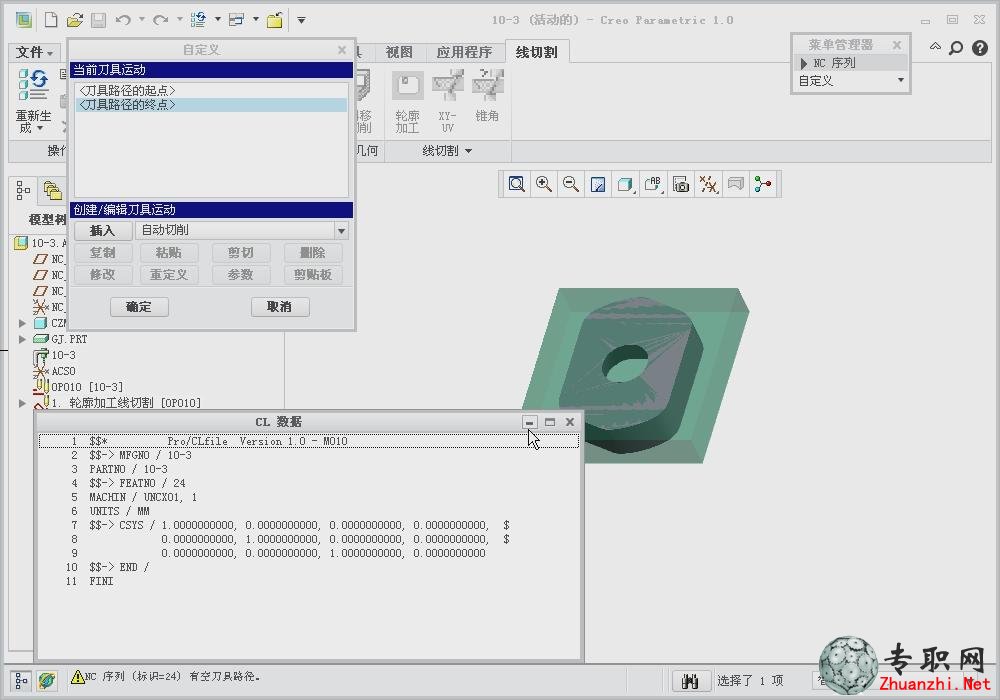Open a file with folder icon
Viewport: 1000px width, 700px height.
point(75,20)
